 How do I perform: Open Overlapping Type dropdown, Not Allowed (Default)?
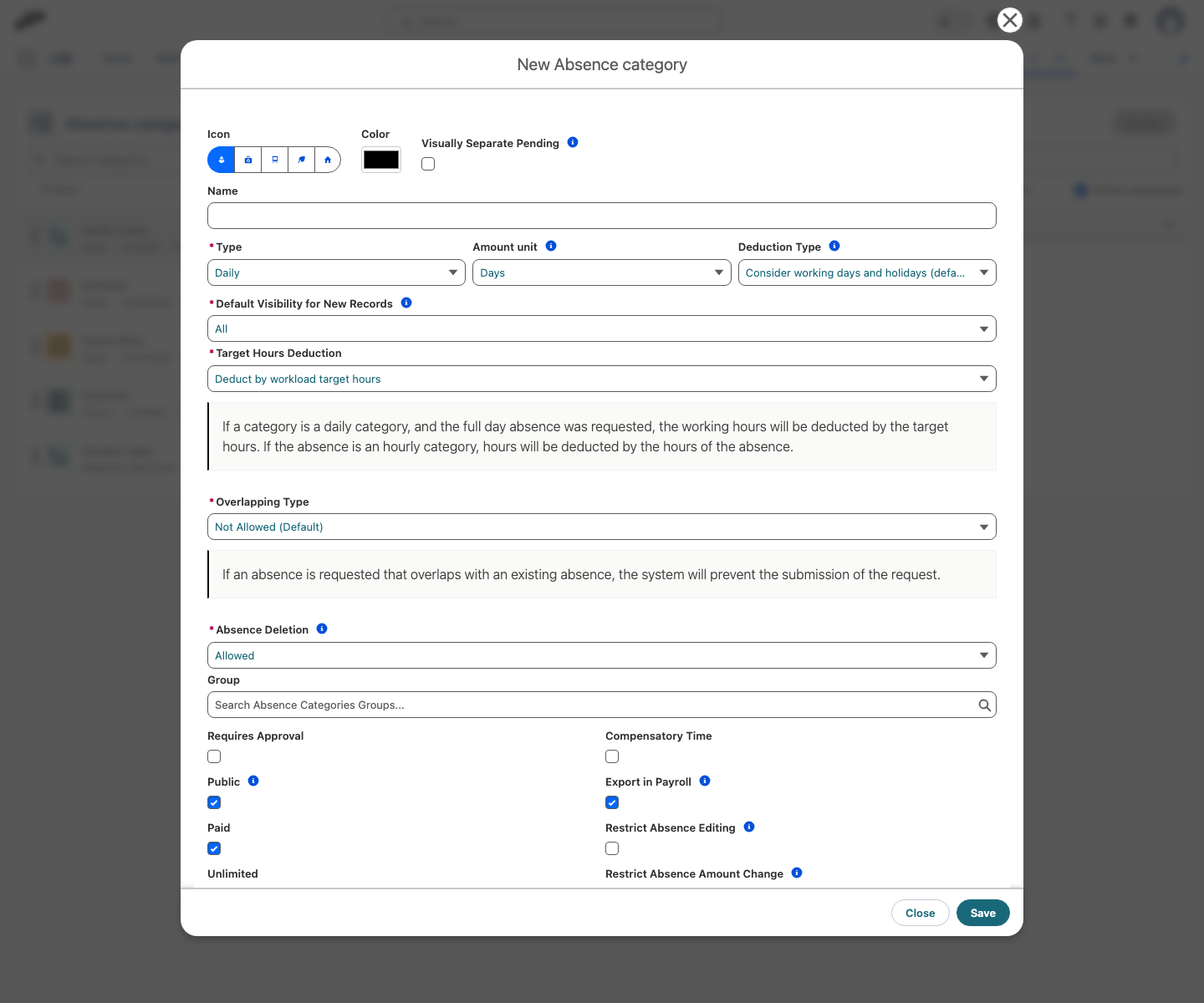click(x=602, y=527)
